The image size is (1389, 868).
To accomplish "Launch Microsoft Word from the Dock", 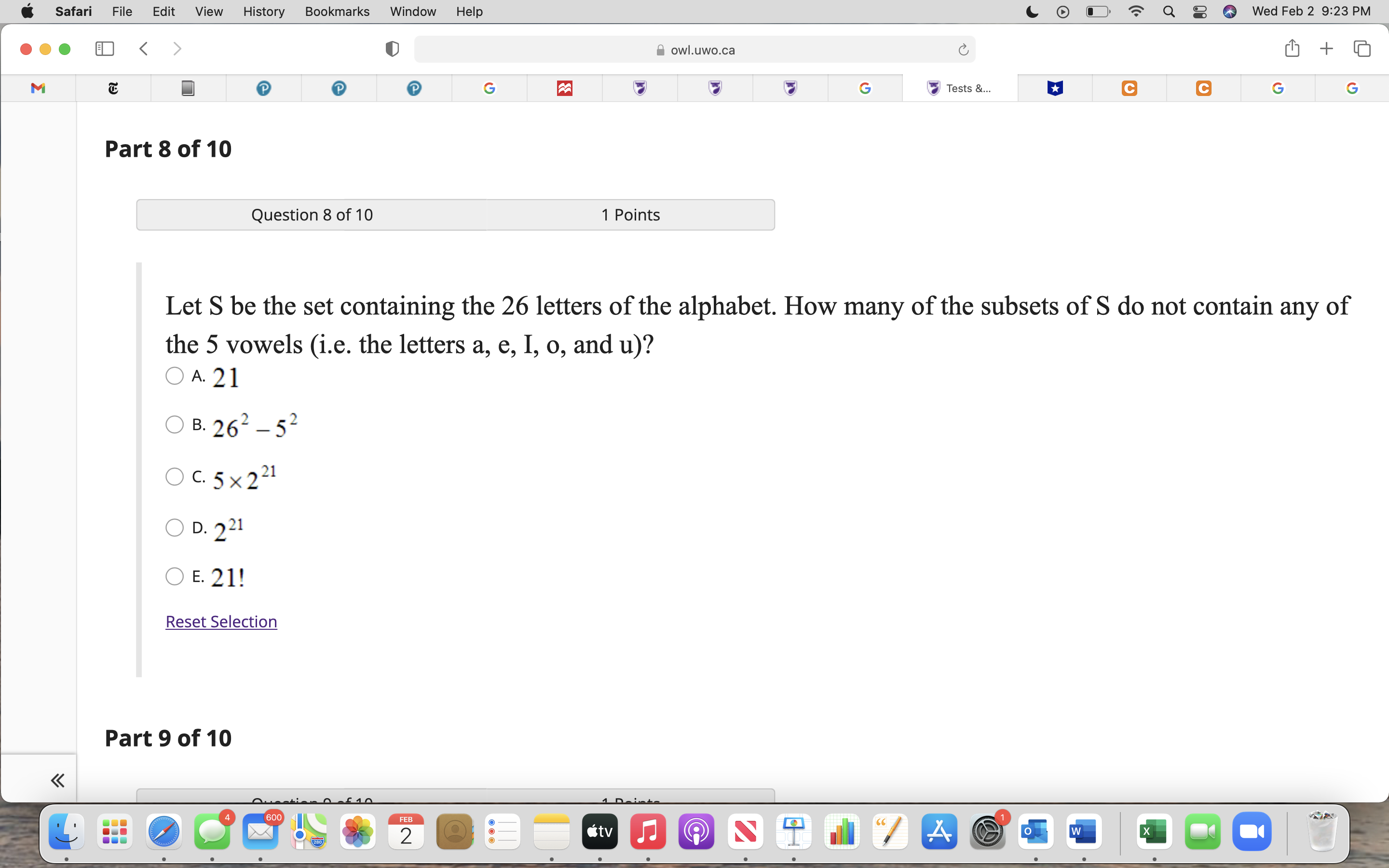I will (x=1084, y=831).
